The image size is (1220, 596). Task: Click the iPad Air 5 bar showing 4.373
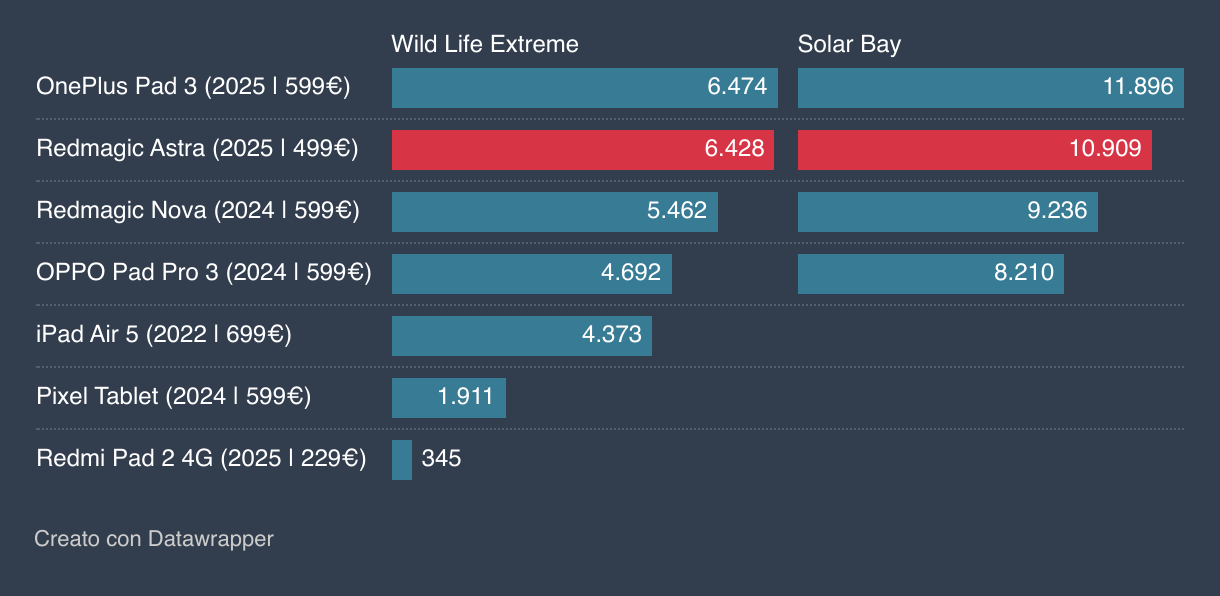522,335
